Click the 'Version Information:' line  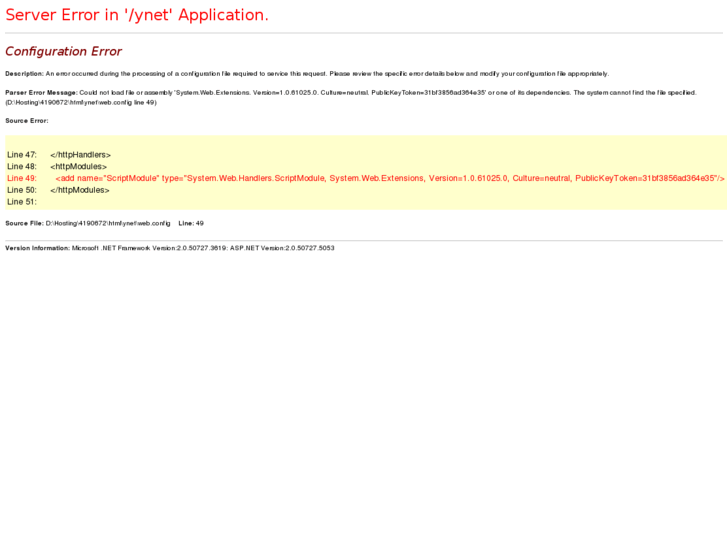tap(170, 248)
